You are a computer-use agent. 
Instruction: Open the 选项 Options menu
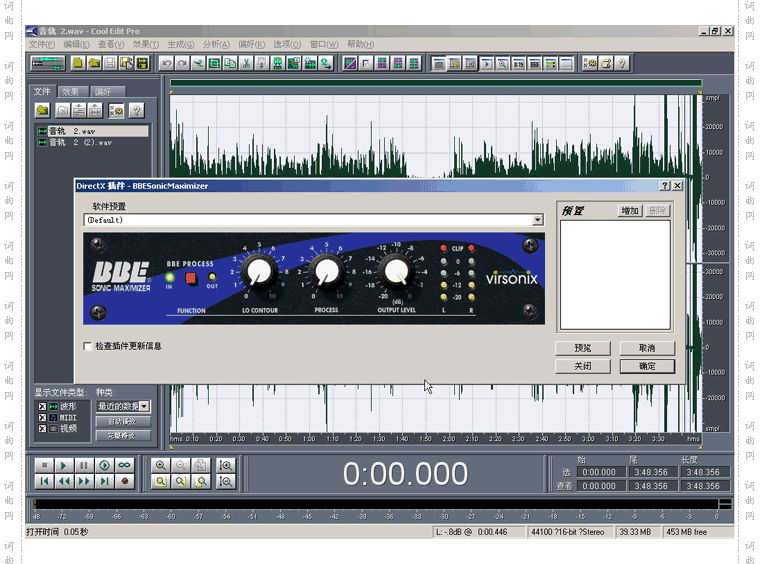286,45
